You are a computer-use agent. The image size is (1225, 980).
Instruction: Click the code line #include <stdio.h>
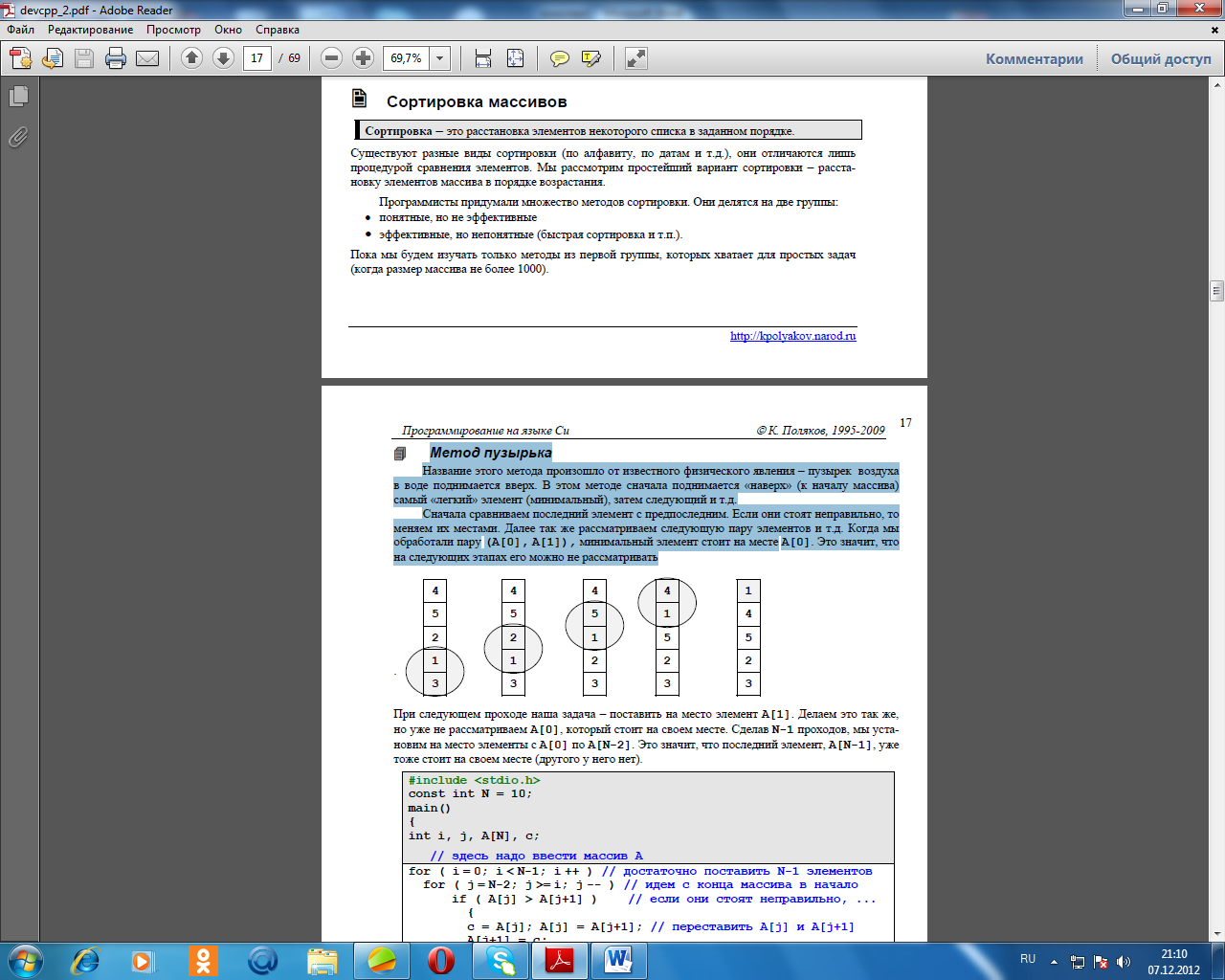click(474, 780)
